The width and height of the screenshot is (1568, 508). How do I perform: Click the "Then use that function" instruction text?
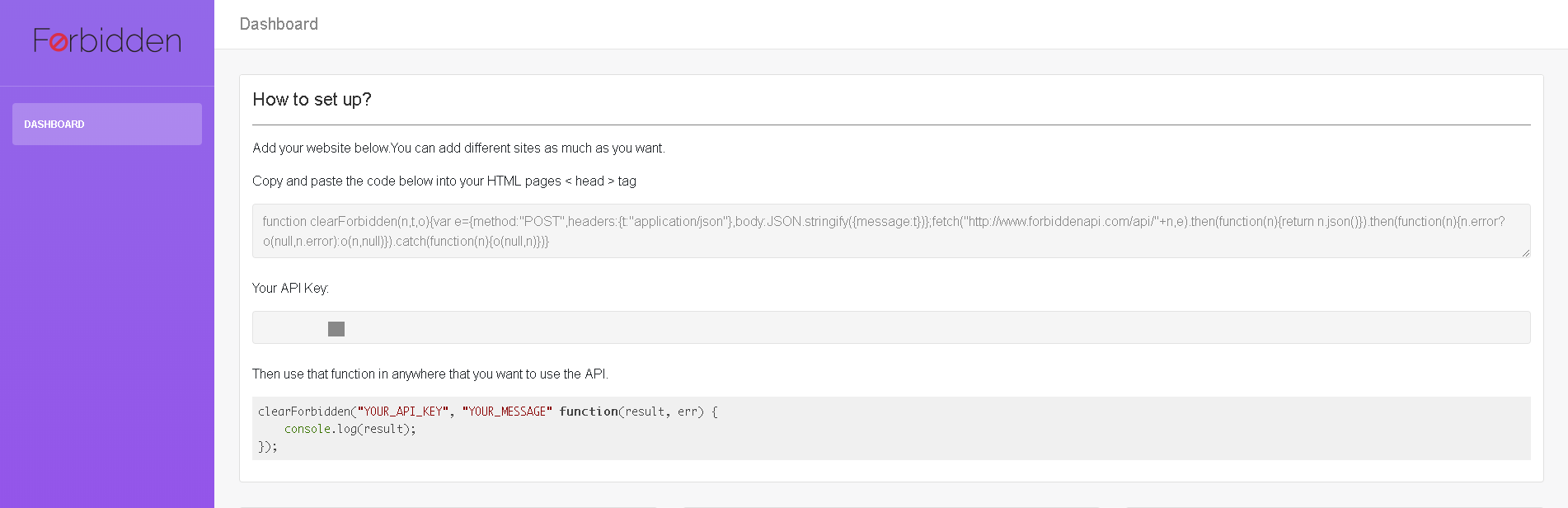[x=430, y=374]
